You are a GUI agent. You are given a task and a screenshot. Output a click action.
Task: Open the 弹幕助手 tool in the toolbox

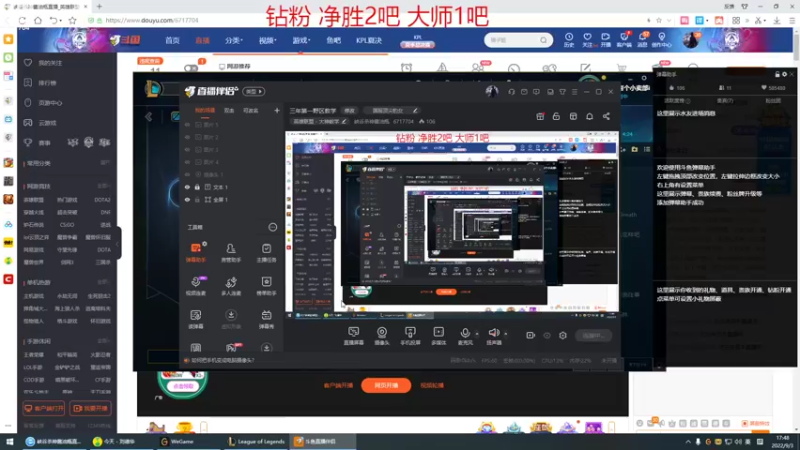196,253
